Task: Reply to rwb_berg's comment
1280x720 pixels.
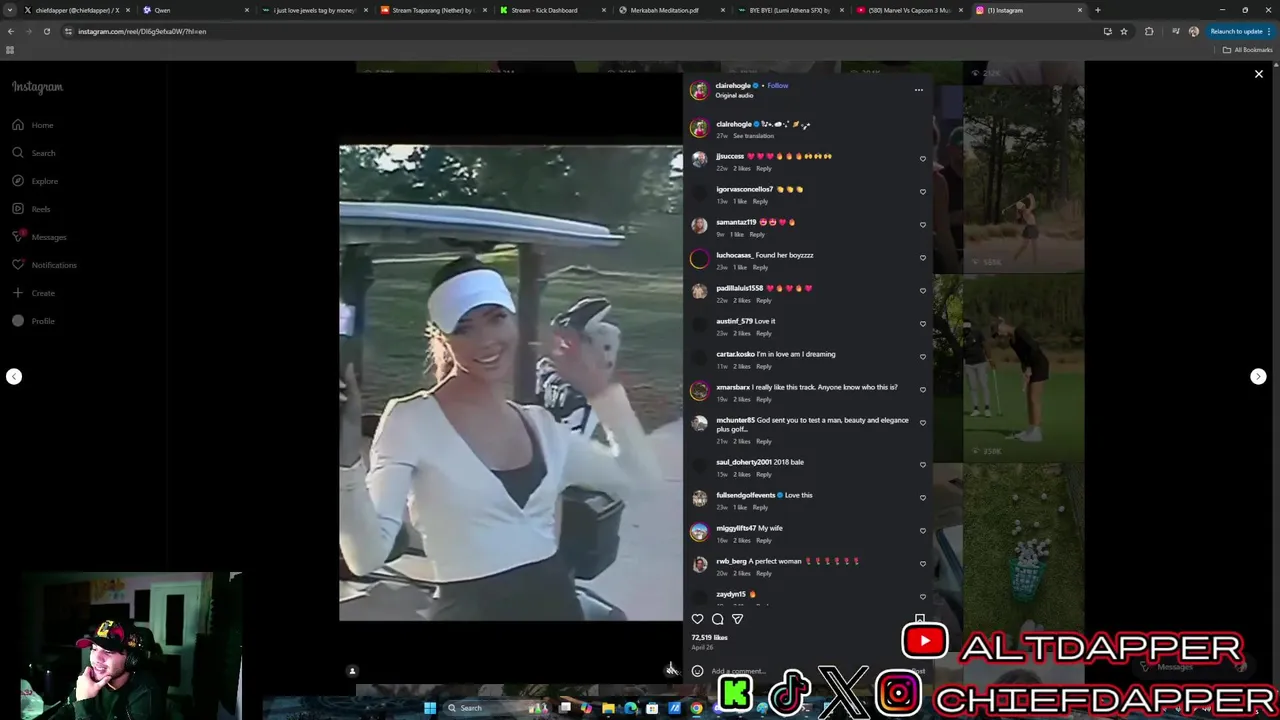Action: 763,573
